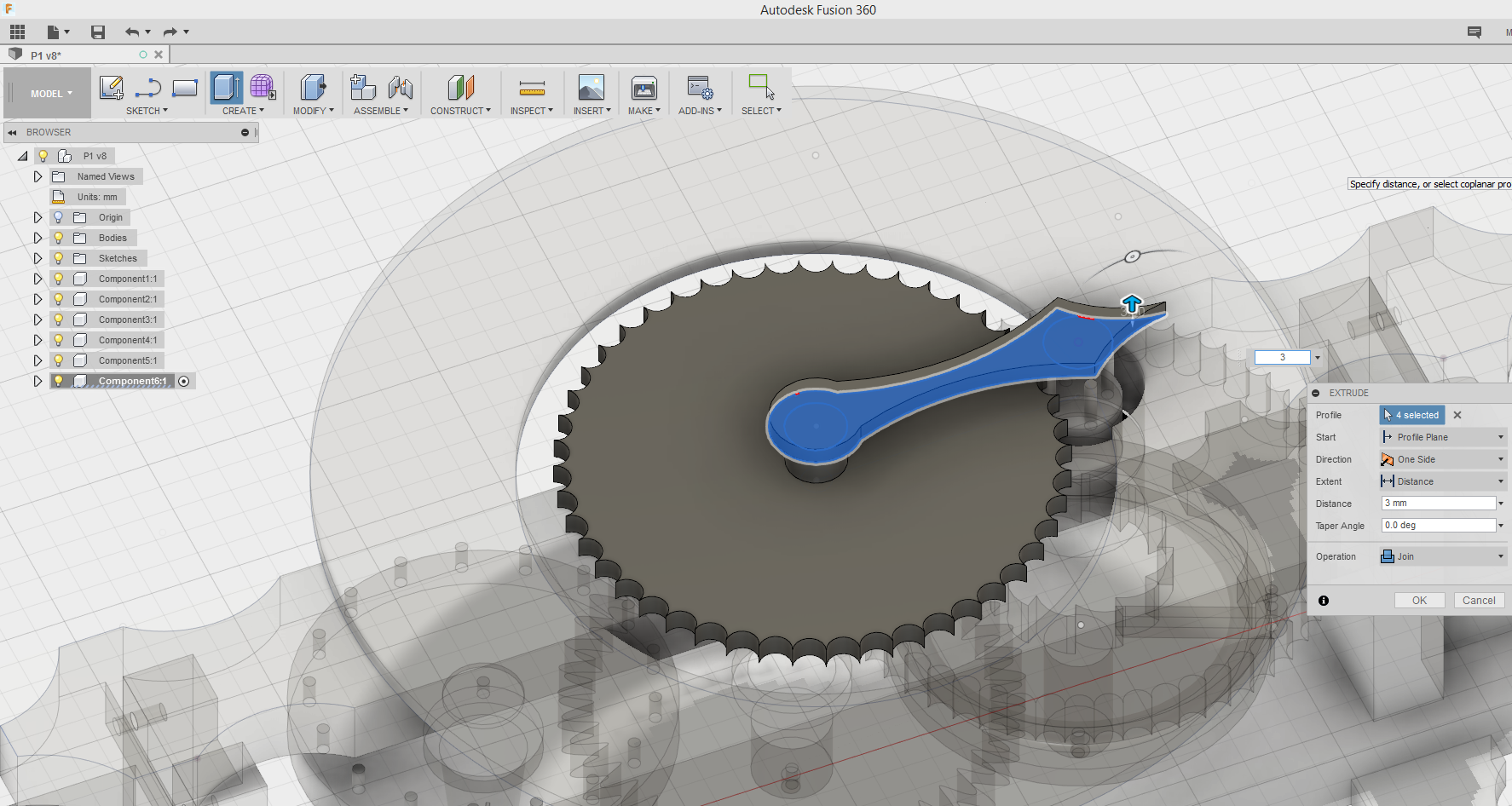
Task: Open the Extent Distance dropdown
Action: (x=1443, y=481)
